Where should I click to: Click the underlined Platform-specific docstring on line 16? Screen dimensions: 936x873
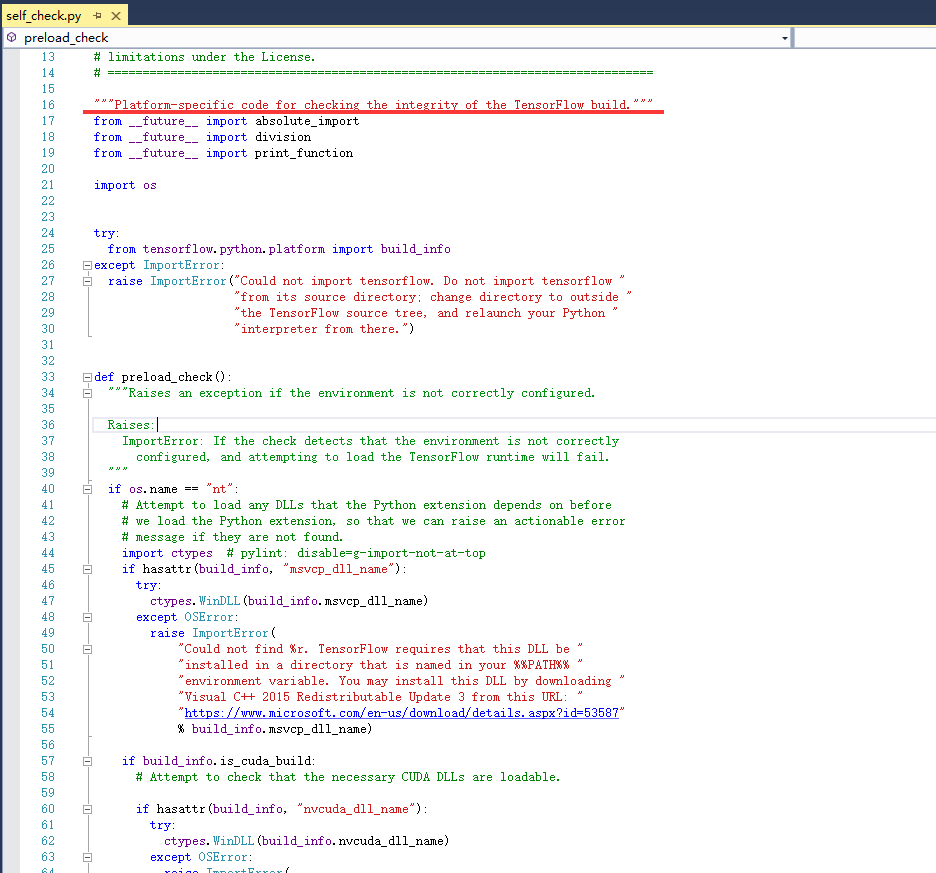373,105
